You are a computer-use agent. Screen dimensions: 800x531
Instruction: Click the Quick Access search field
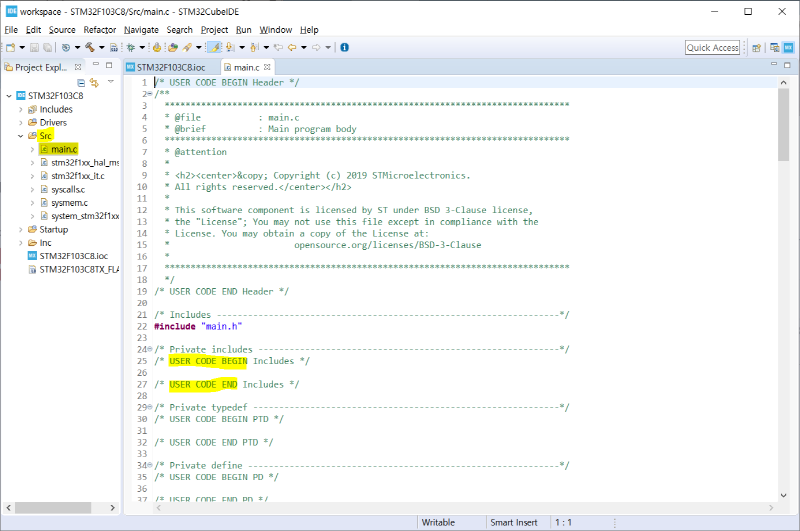(x=712, y=47)
